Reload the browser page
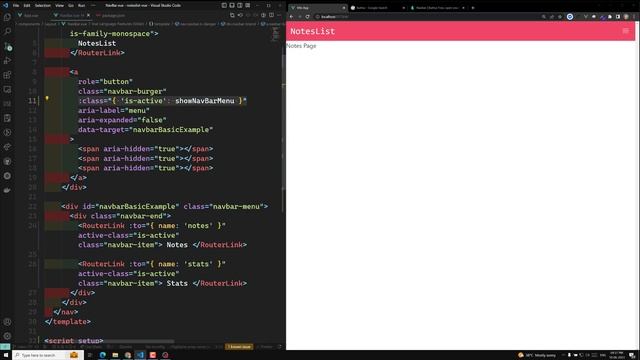Screen dimensions: 640x360 point(307,17)
